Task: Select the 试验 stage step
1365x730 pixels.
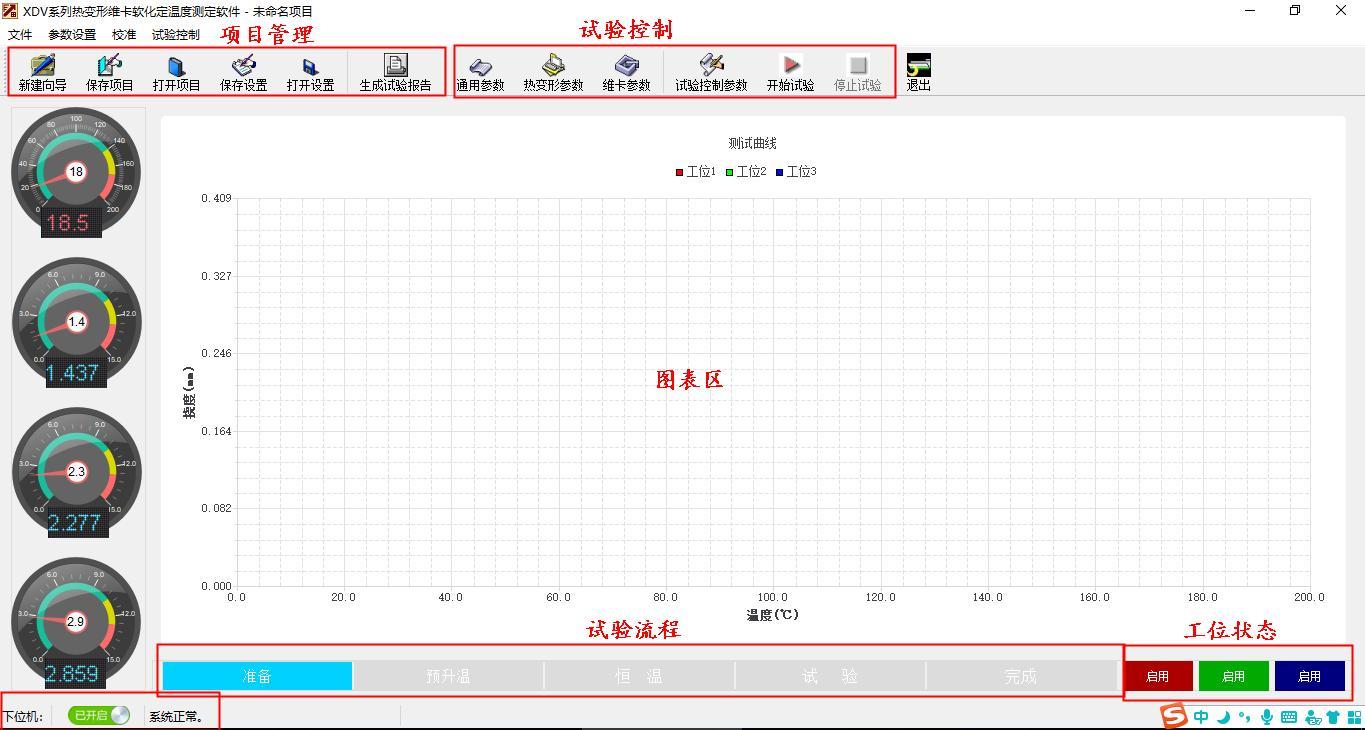Action: (x=830, y=676)
